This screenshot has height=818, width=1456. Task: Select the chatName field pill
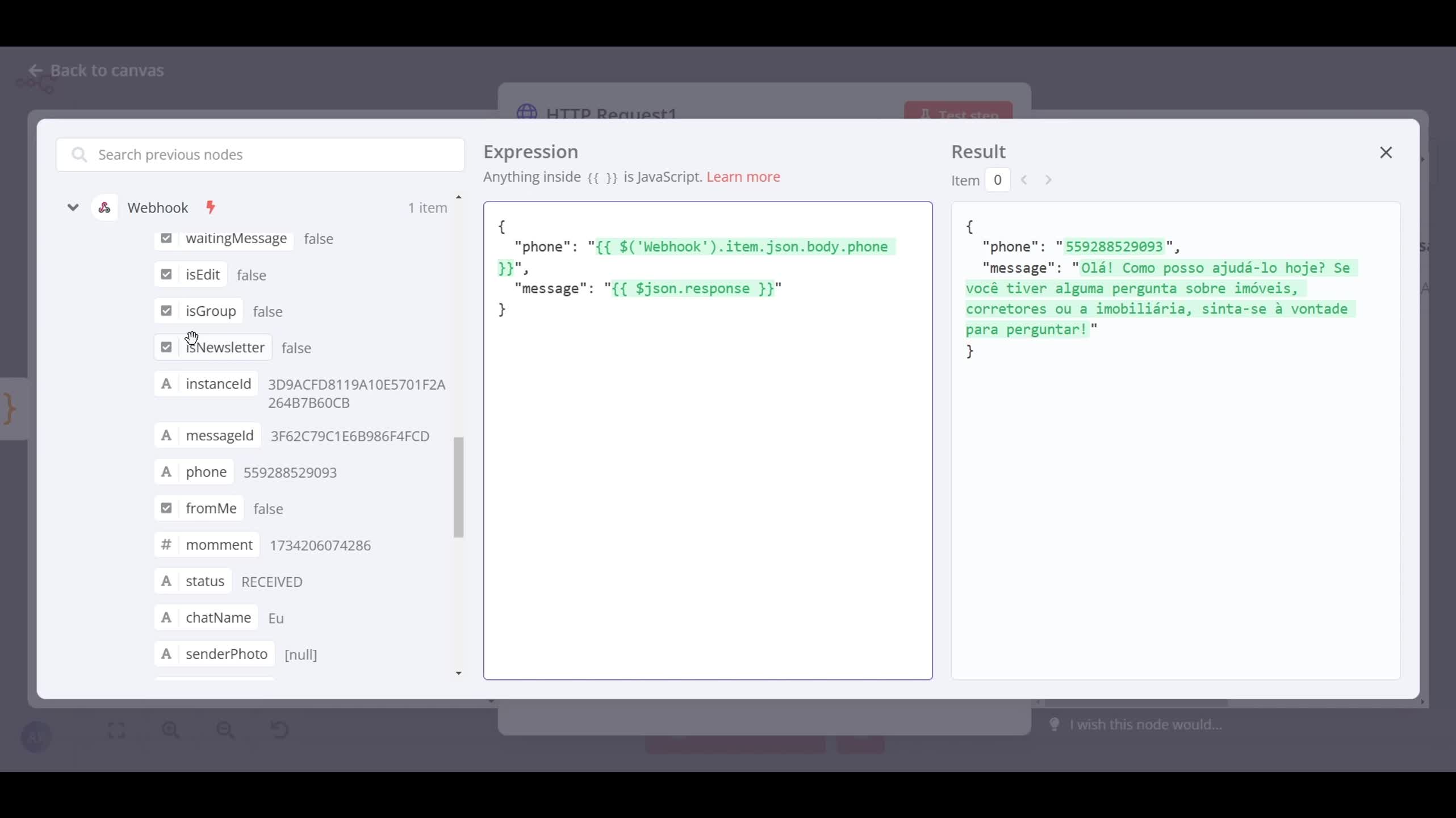(218, 617)
